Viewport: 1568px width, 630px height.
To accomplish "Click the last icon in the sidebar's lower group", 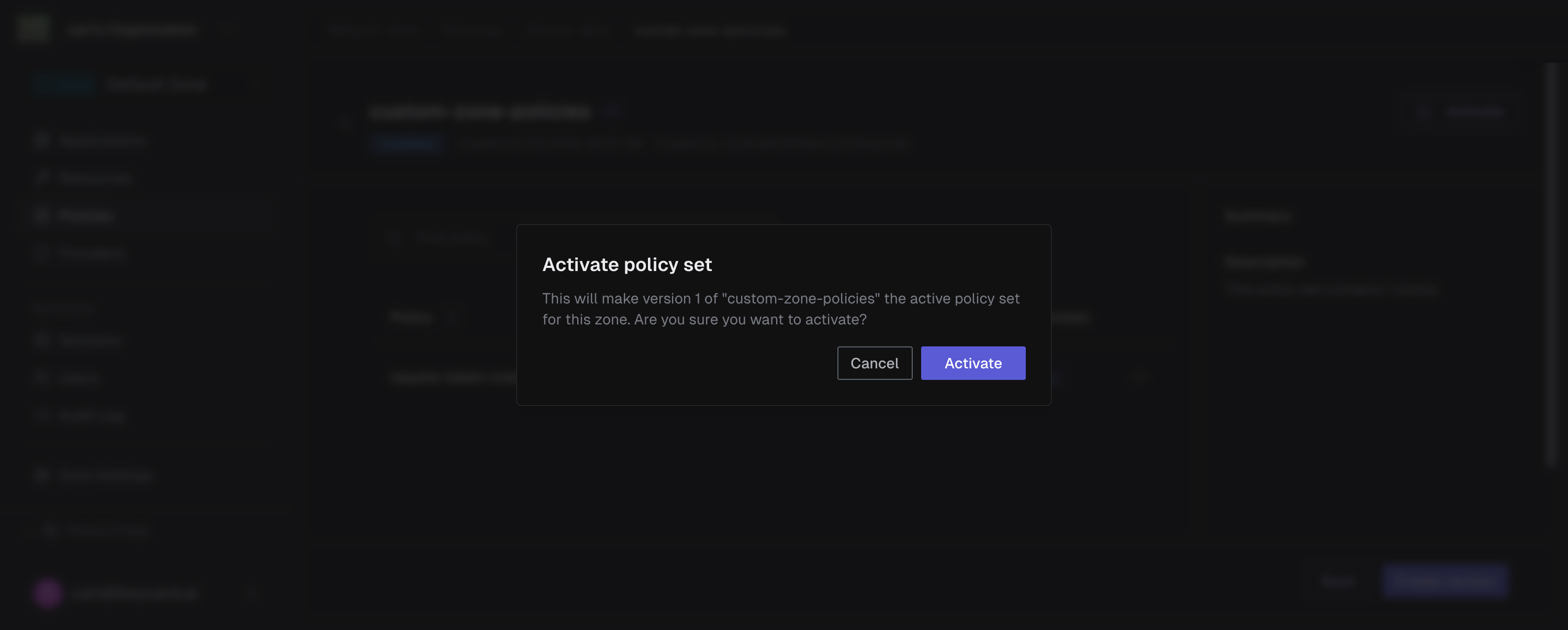I will click(x=41, y=415).
